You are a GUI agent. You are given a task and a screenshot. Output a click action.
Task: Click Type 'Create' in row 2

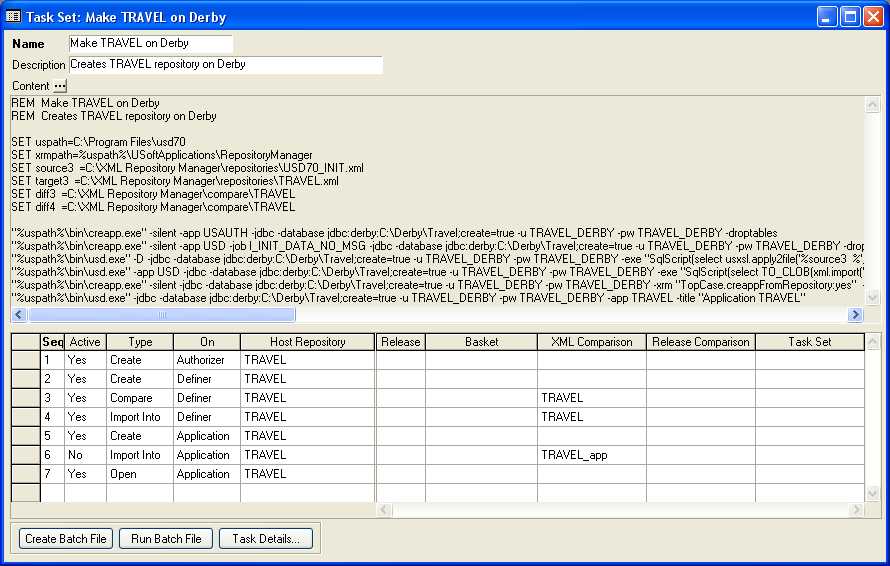[140, 379]
